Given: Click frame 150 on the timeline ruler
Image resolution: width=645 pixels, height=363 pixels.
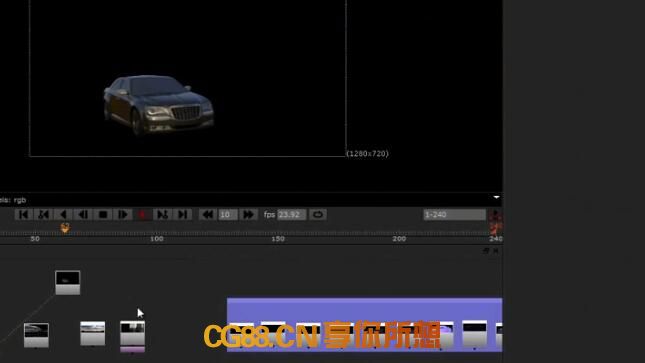Looking at the screenshot, I should (278, 238).
